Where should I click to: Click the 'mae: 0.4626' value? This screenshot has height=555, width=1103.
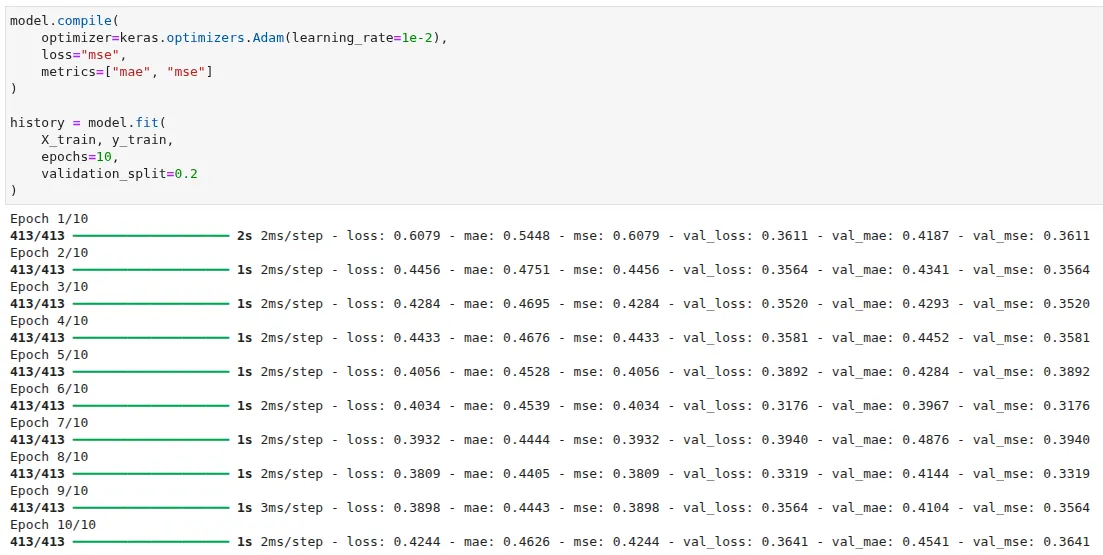pos(506,542)
